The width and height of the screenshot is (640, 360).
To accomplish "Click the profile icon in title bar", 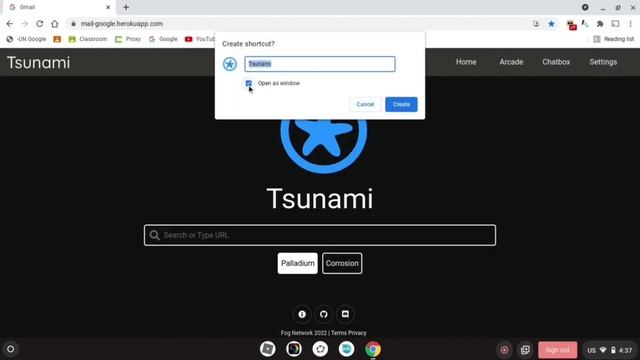I will [x=585, y=7].
